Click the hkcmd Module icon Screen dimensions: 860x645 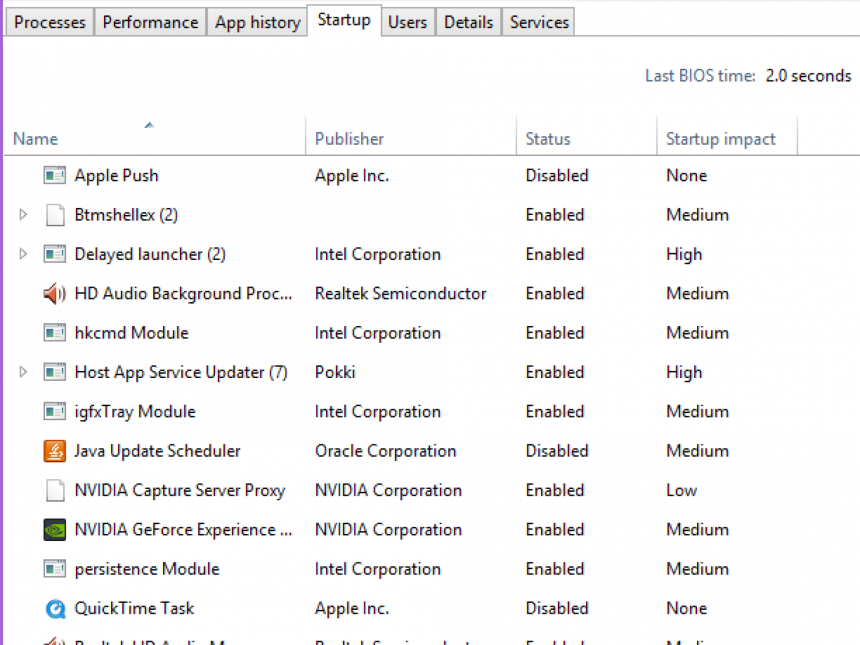coord(55,333)
